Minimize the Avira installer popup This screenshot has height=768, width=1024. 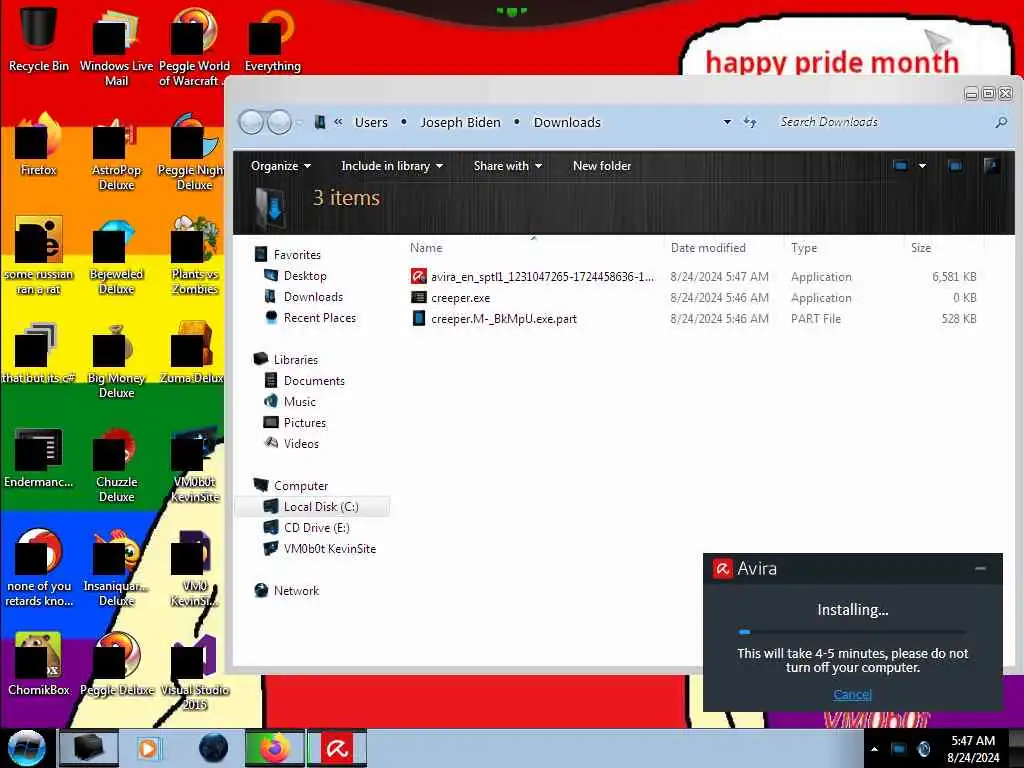[x=980, y=568]
